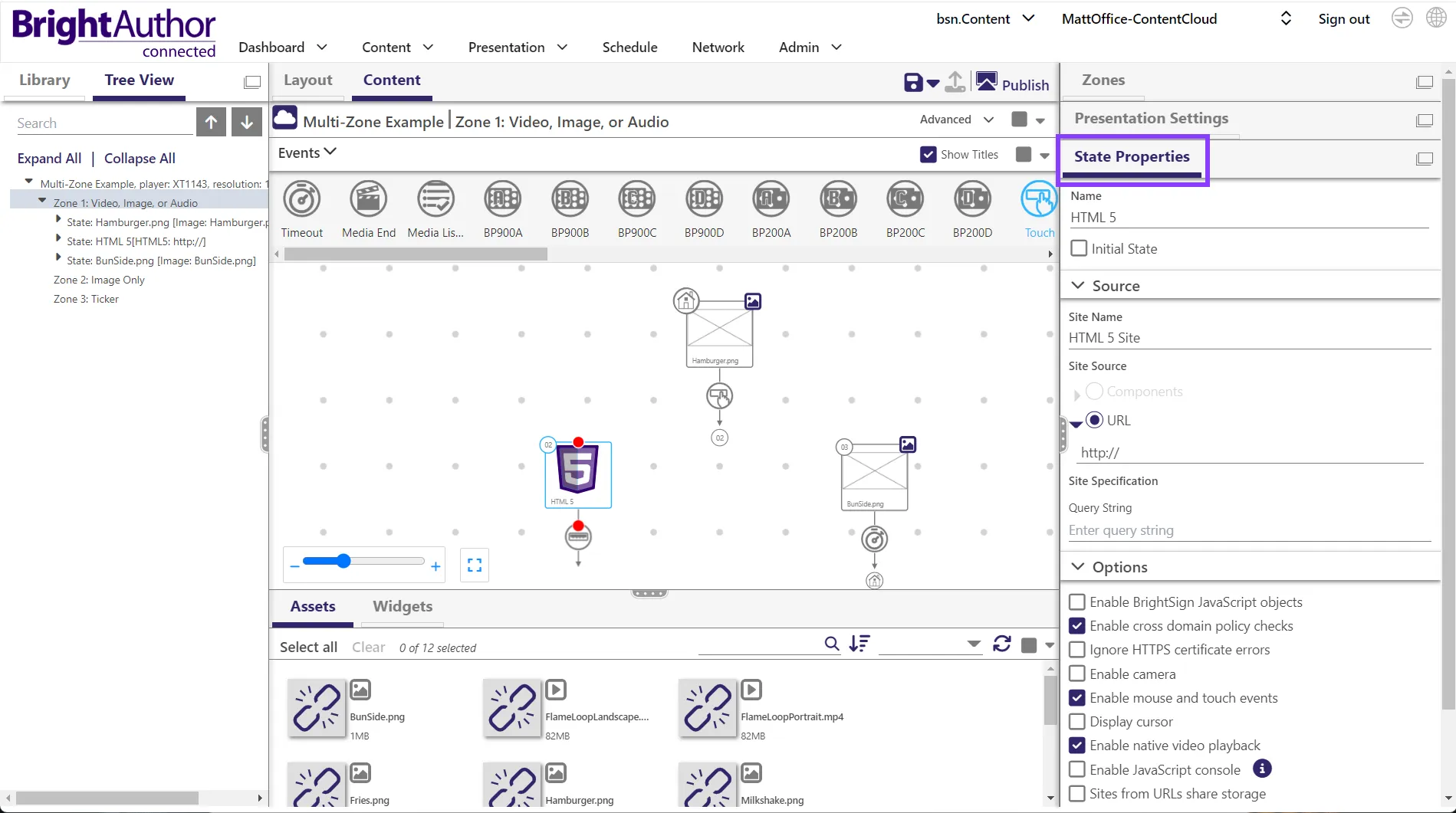Image resolution: width=1456 pixels, height=813 pixels.
Task: Open the Advanced dropdown
Action: (x=957, y=120)
